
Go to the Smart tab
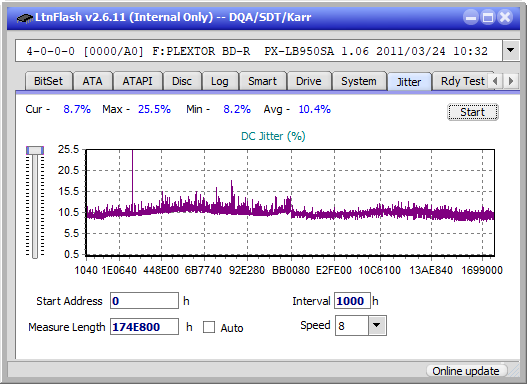(262, 81)
